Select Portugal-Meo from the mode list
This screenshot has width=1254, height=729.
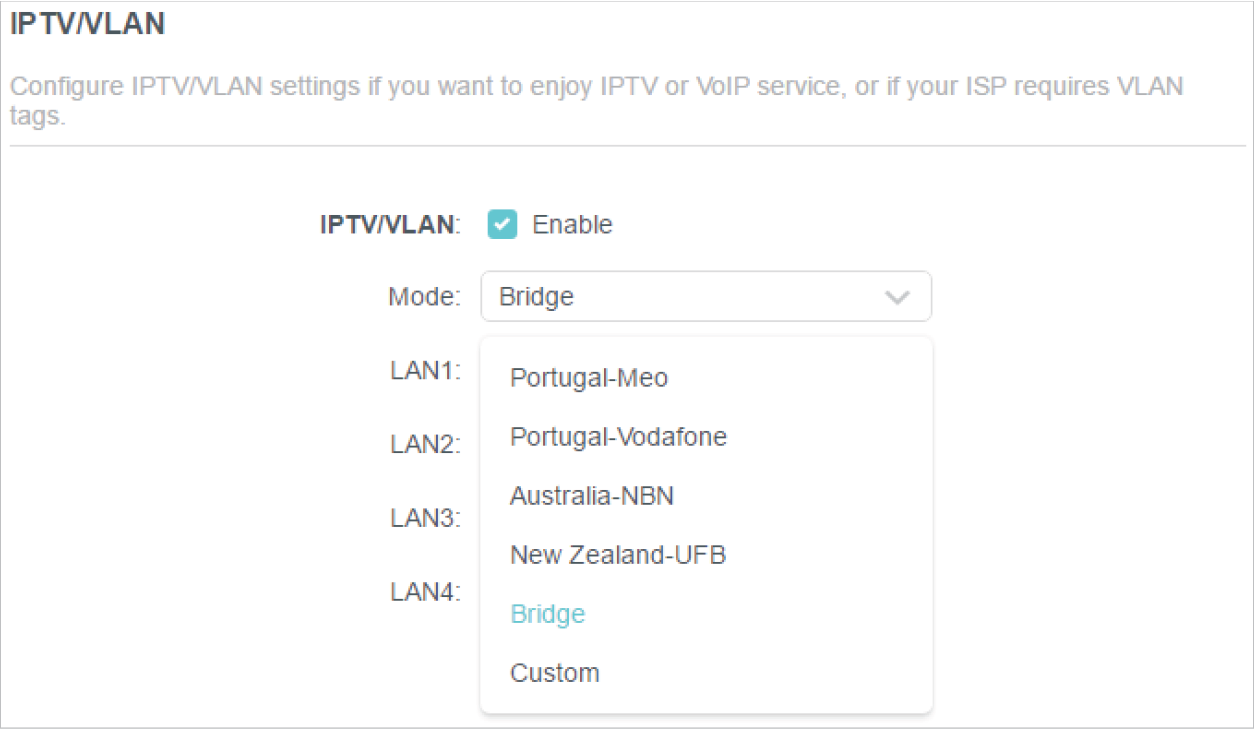tap(588, 378)
